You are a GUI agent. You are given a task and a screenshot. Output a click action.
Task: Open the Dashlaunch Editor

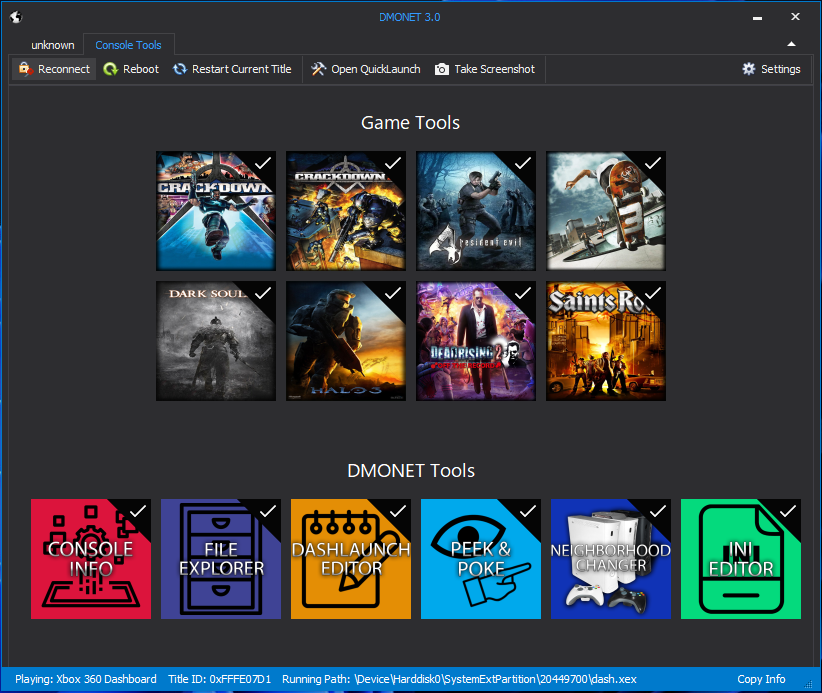click(351, 559)
